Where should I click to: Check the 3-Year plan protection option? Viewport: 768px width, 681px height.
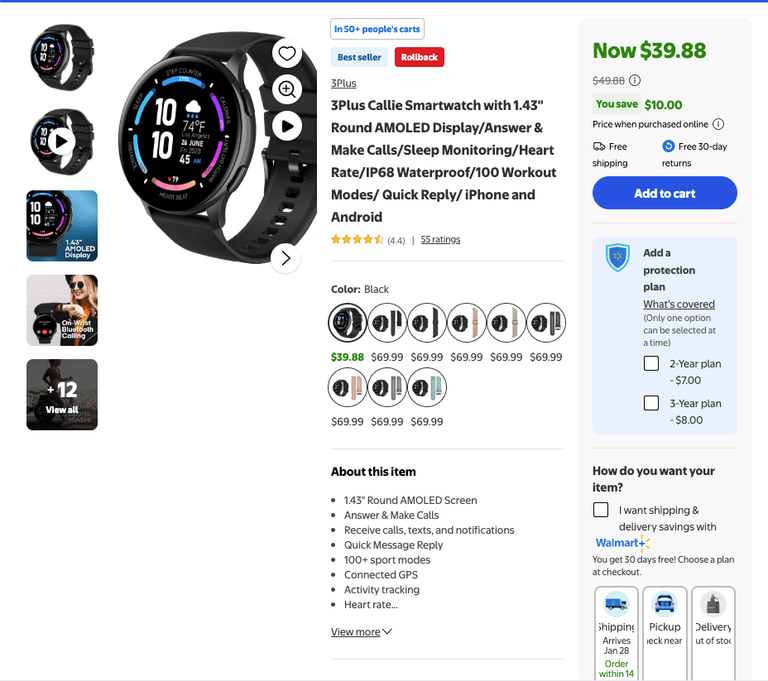pyautogui.click(x=651, y=403)
